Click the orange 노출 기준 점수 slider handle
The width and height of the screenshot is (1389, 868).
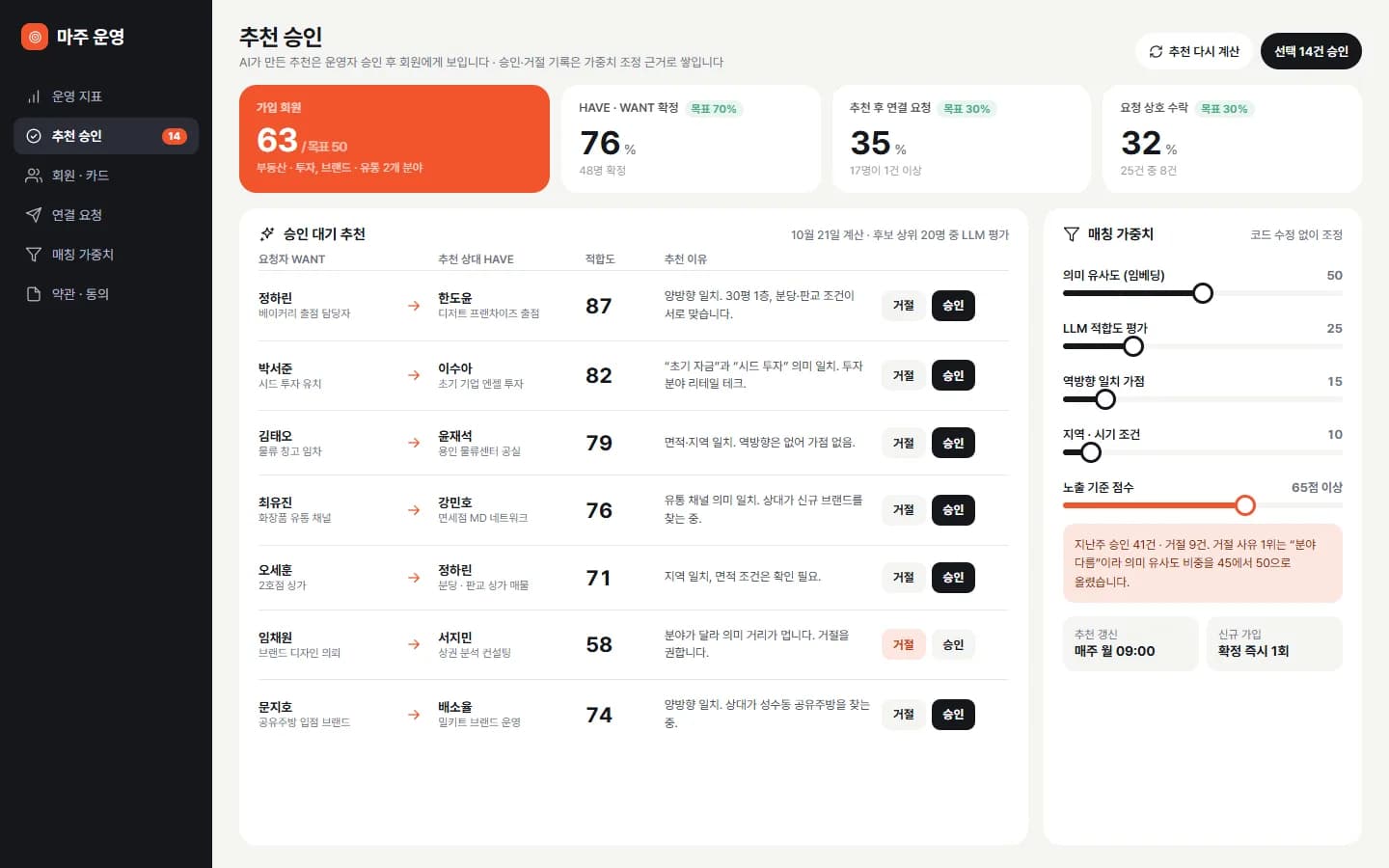click(x=1245, y=505)
